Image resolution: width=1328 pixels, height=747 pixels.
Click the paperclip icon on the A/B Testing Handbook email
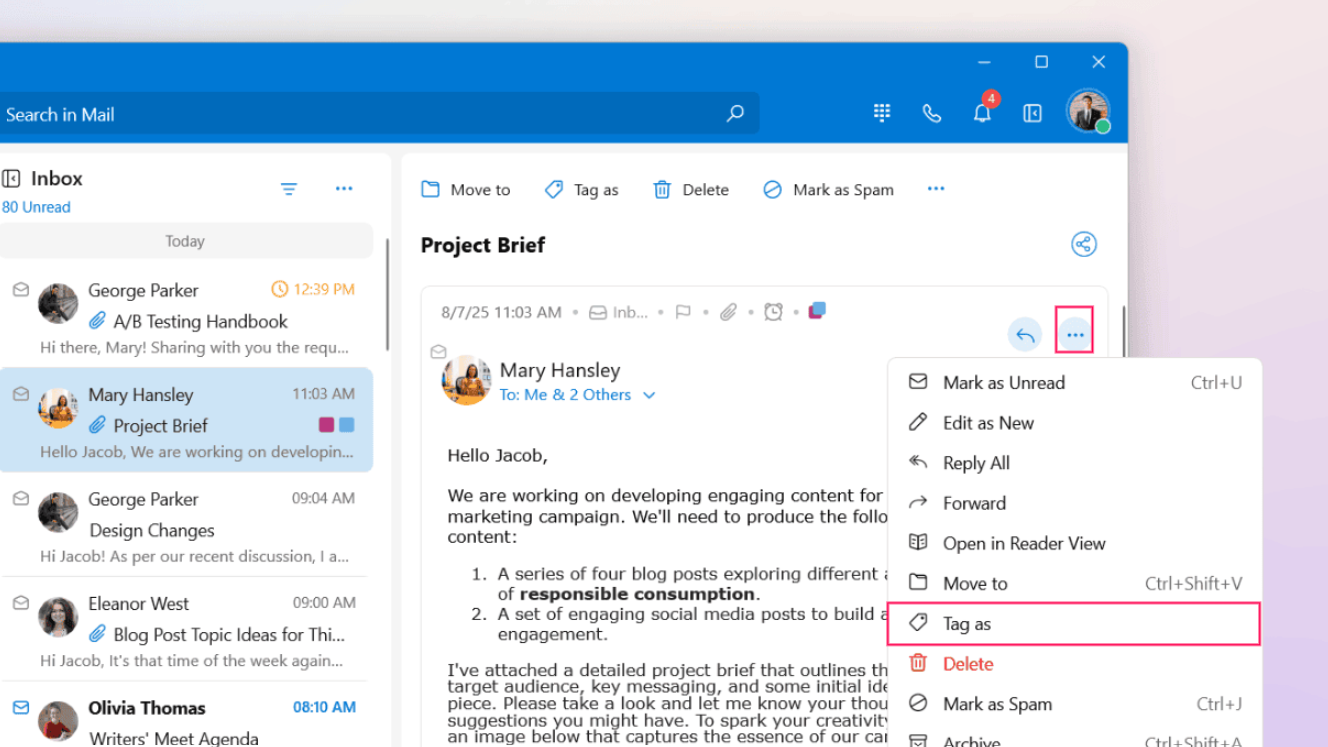click(x=97, y=321)
